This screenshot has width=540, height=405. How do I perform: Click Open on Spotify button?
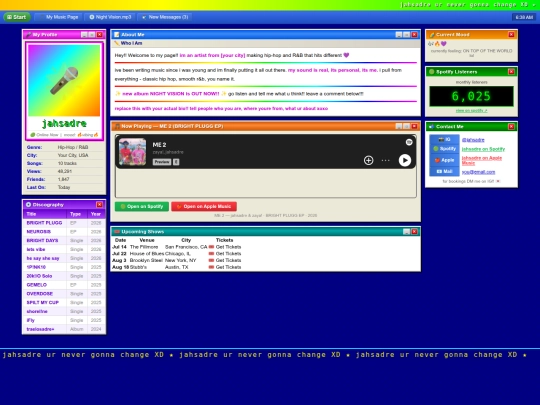click(142, 206)
